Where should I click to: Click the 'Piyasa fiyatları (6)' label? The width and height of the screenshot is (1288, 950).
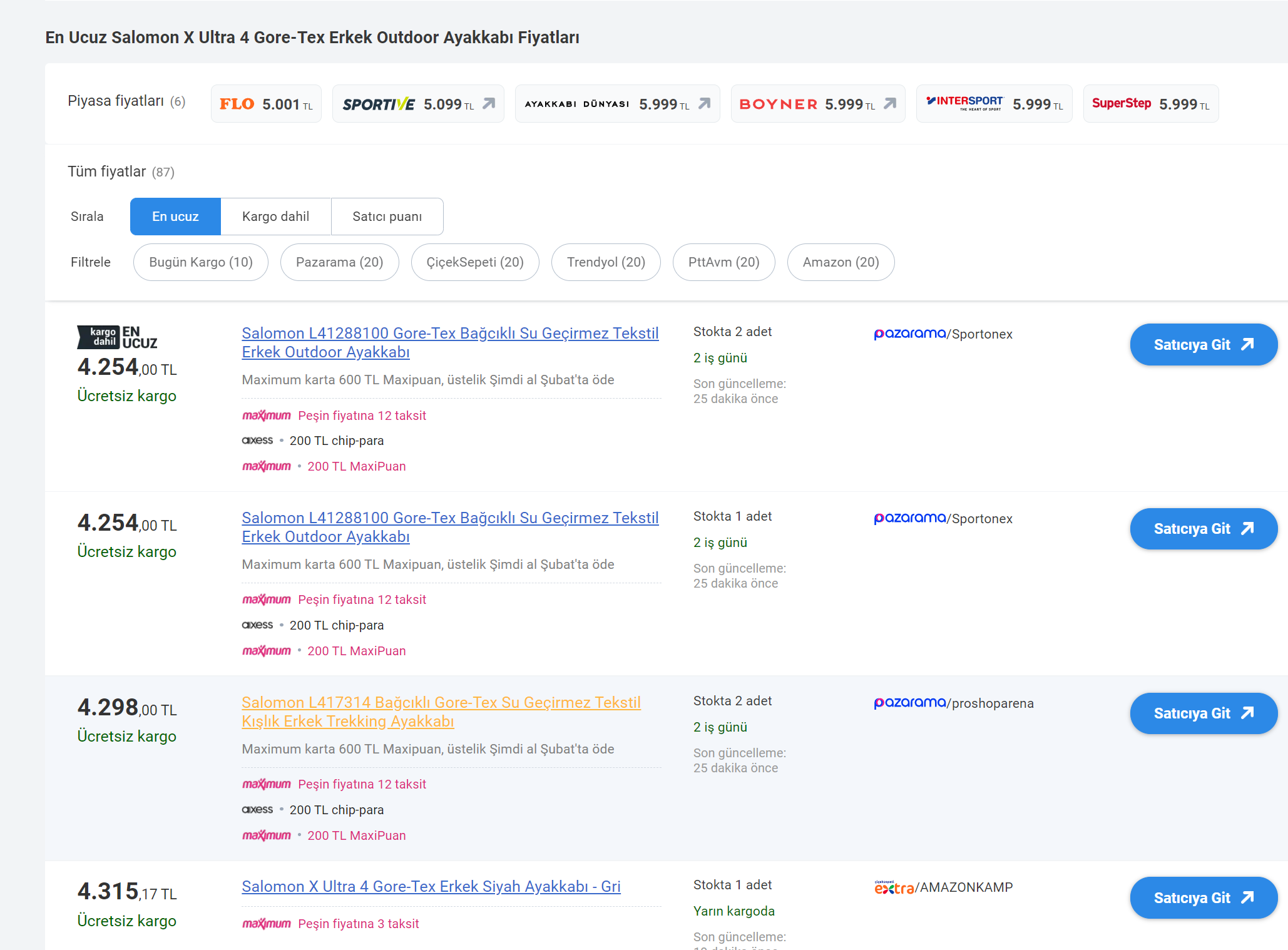pyautogui.click(x=126, y=101)
